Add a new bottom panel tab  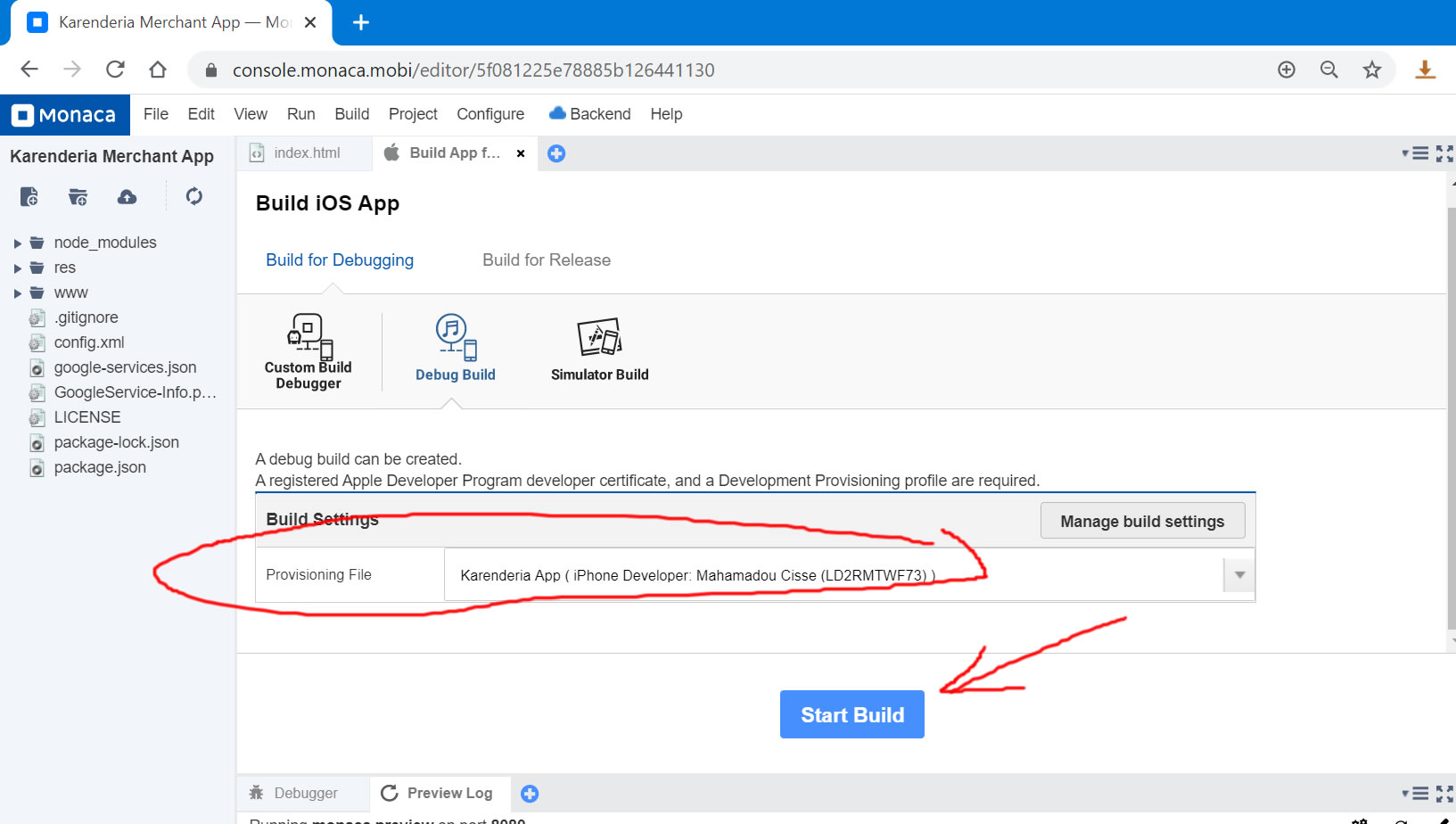click(530, 794)
